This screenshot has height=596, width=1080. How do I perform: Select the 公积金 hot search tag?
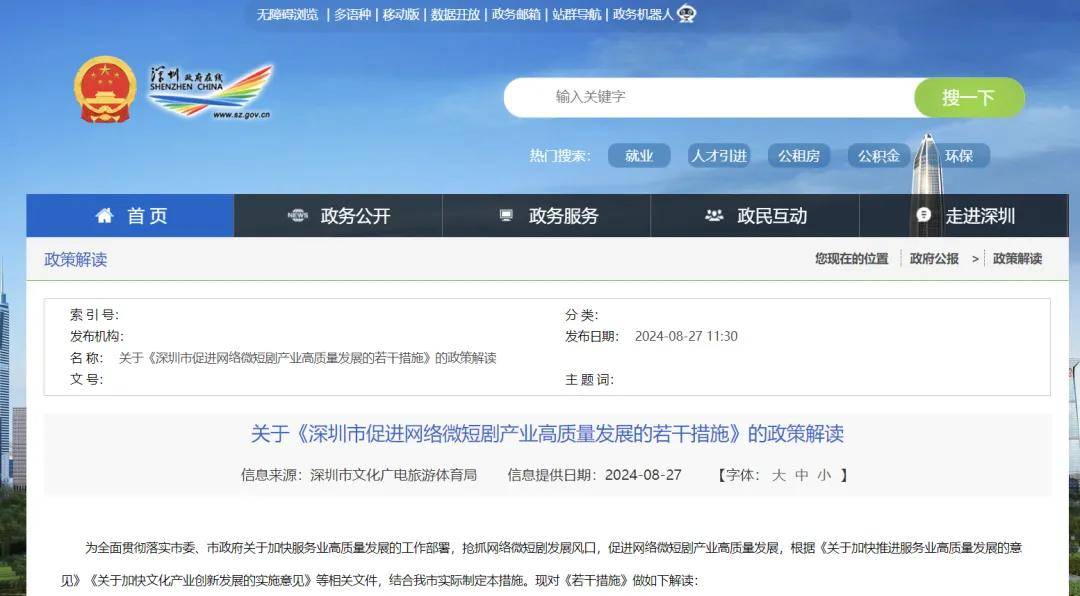coord(879,156)
